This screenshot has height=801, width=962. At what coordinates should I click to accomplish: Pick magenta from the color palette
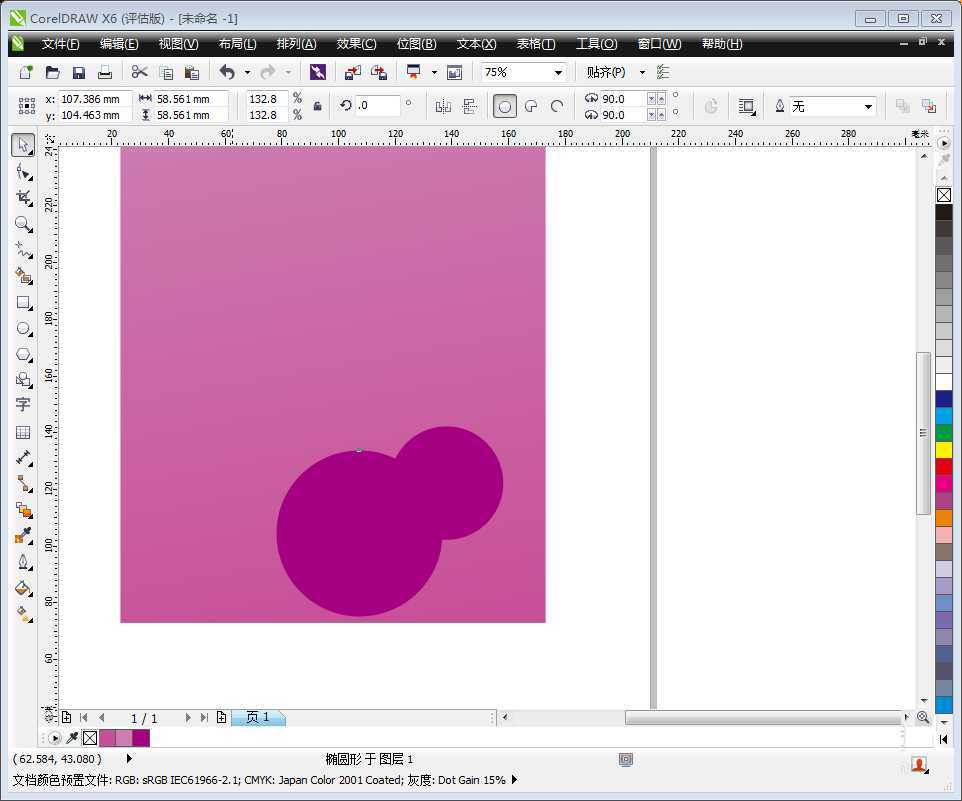click(943, 484)
